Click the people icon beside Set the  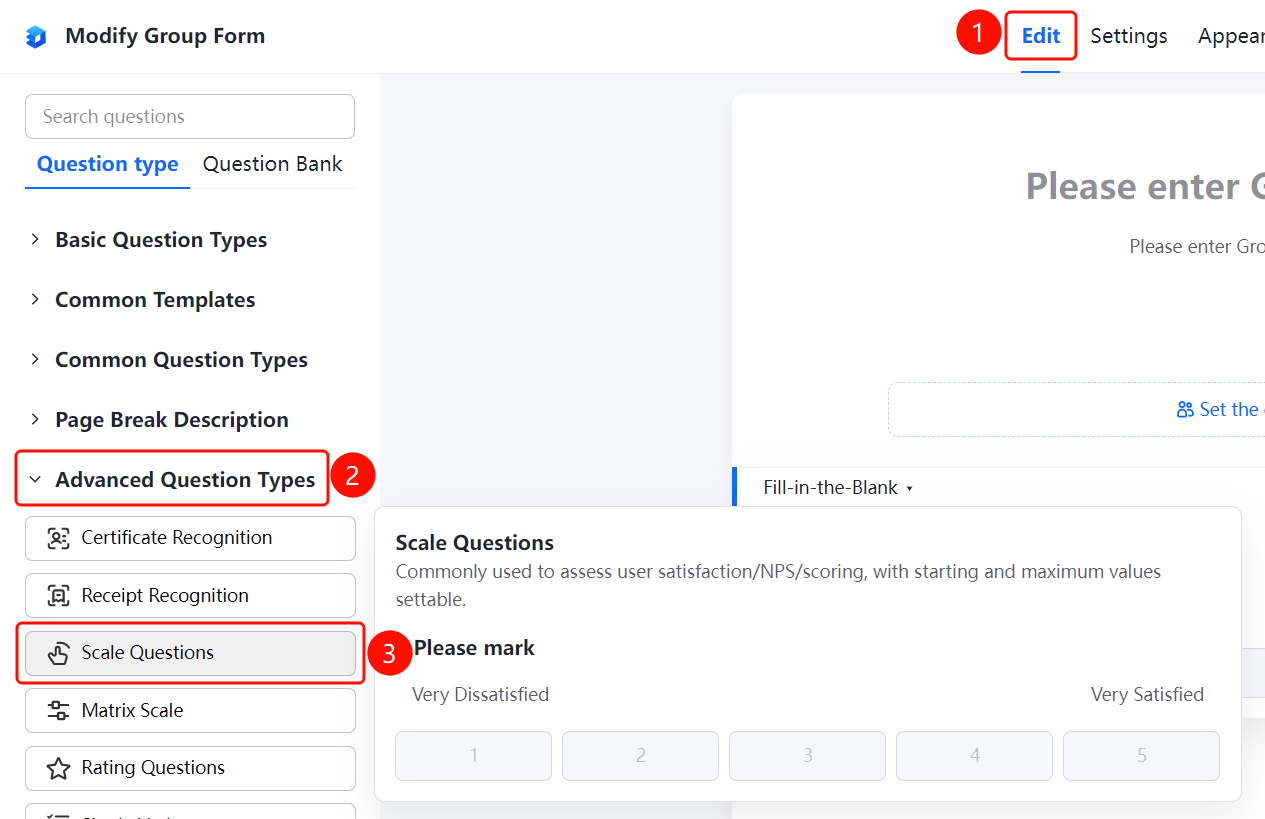tap(1185, 409)
